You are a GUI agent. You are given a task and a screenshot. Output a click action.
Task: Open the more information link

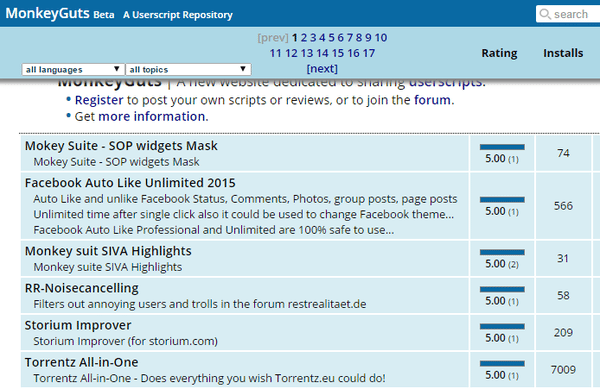pos(152,117)
